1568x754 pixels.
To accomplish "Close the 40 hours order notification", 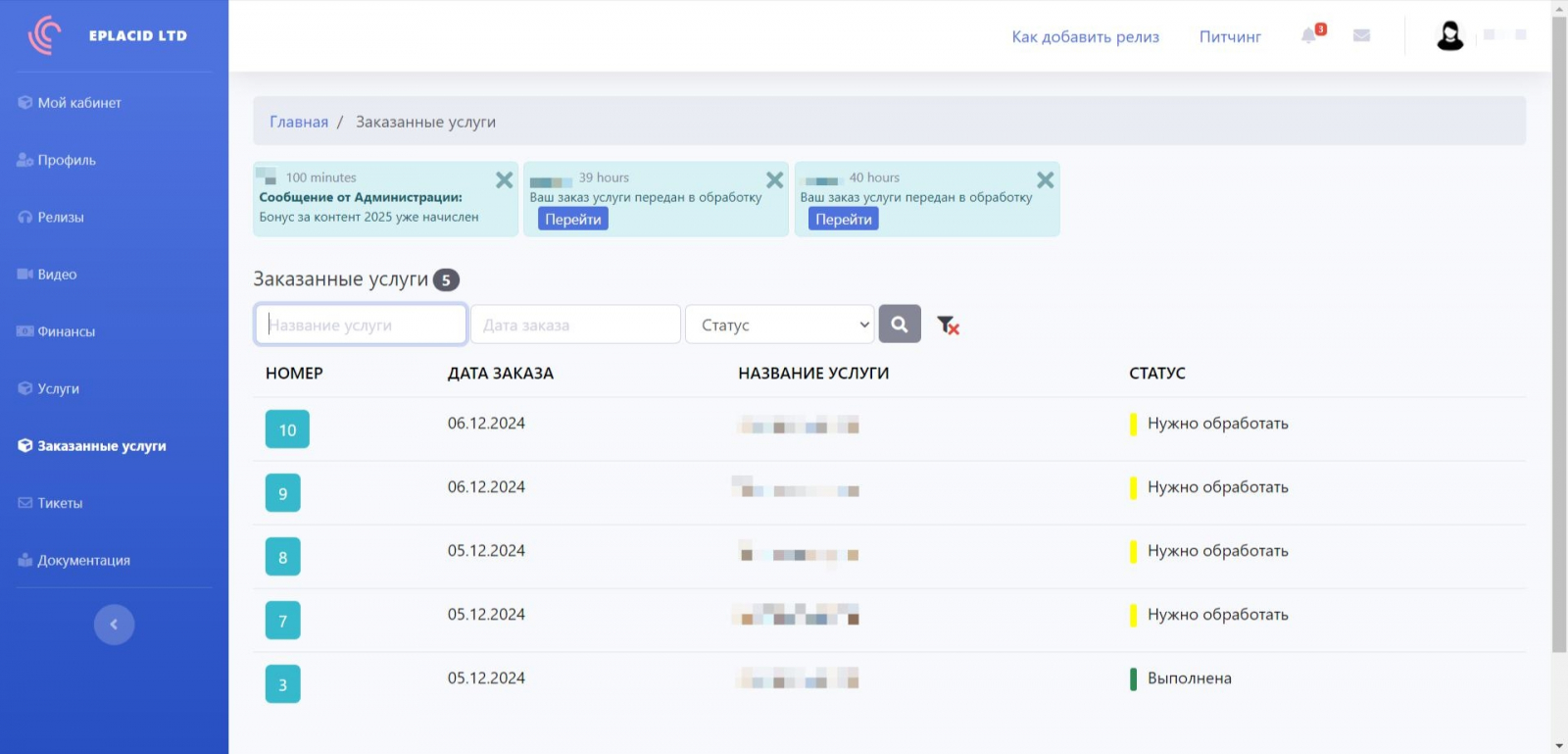I will [1045, 180].
